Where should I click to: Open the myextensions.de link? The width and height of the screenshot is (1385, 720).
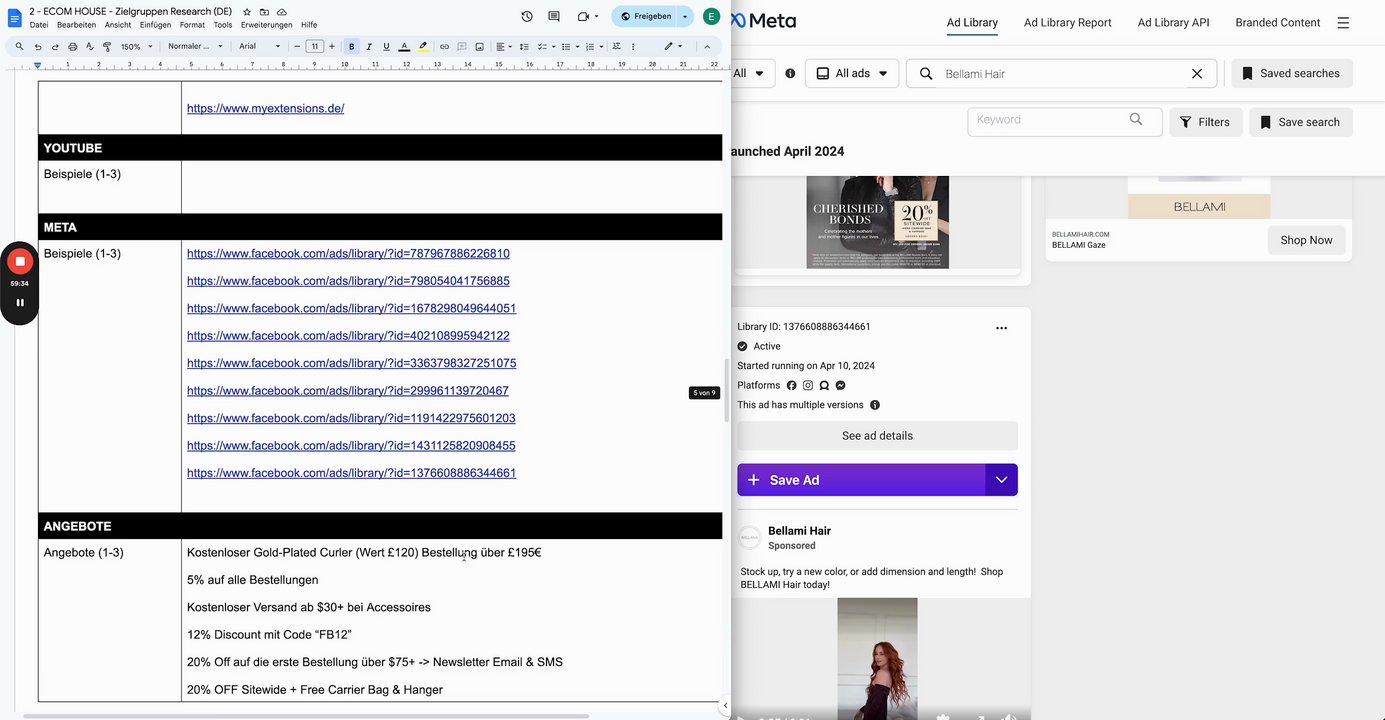266,108
